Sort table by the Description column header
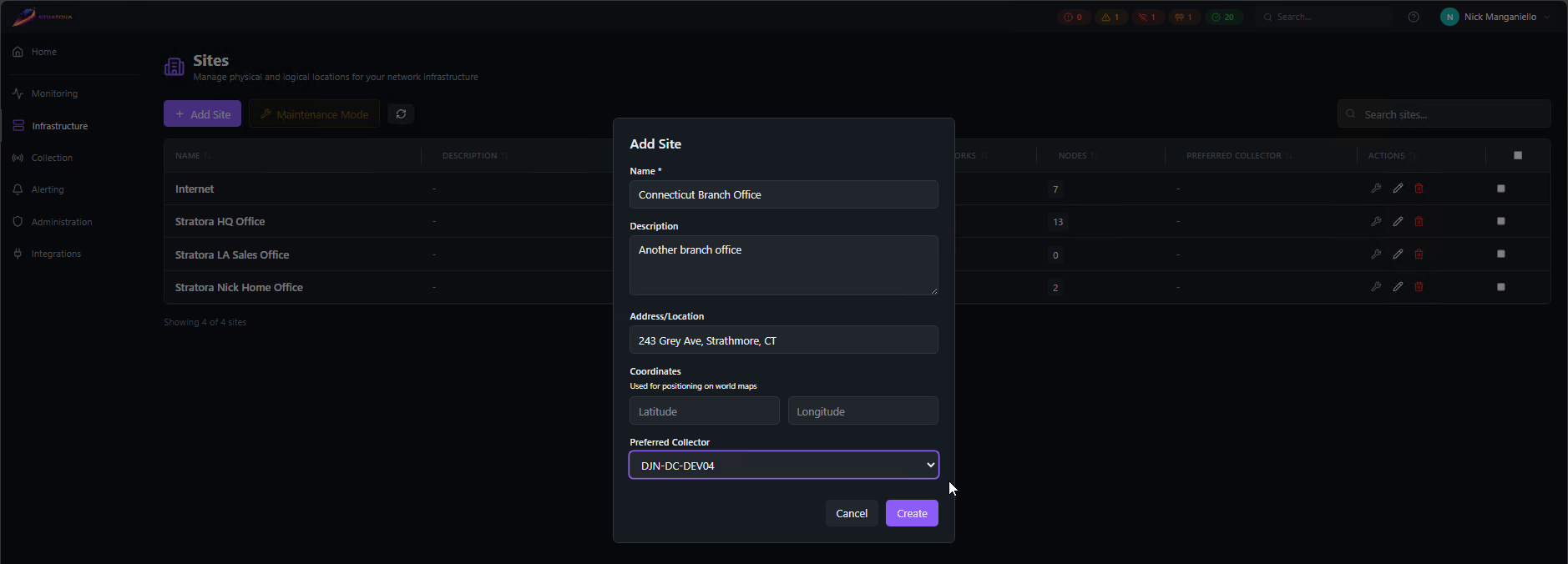Image resolution: width=1568 pixels, height=564 pixels. [x=475, y=155]
